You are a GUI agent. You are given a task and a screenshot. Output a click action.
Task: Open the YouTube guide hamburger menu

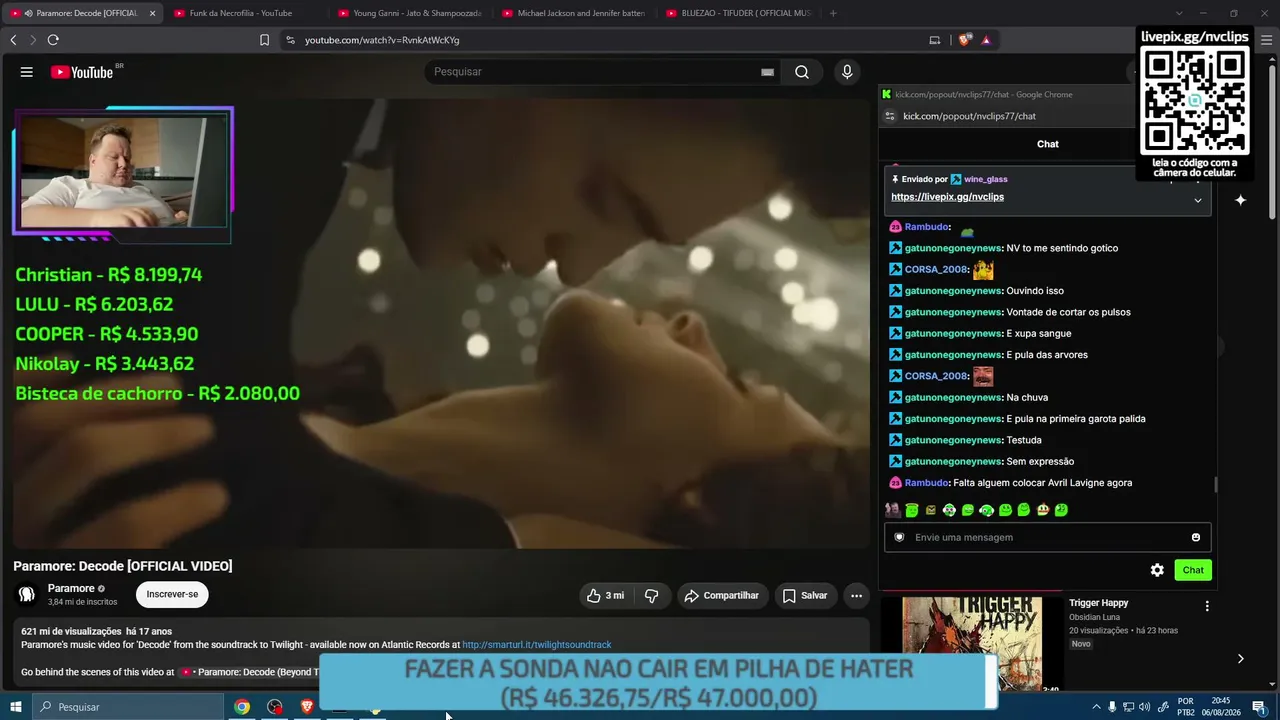27,72
